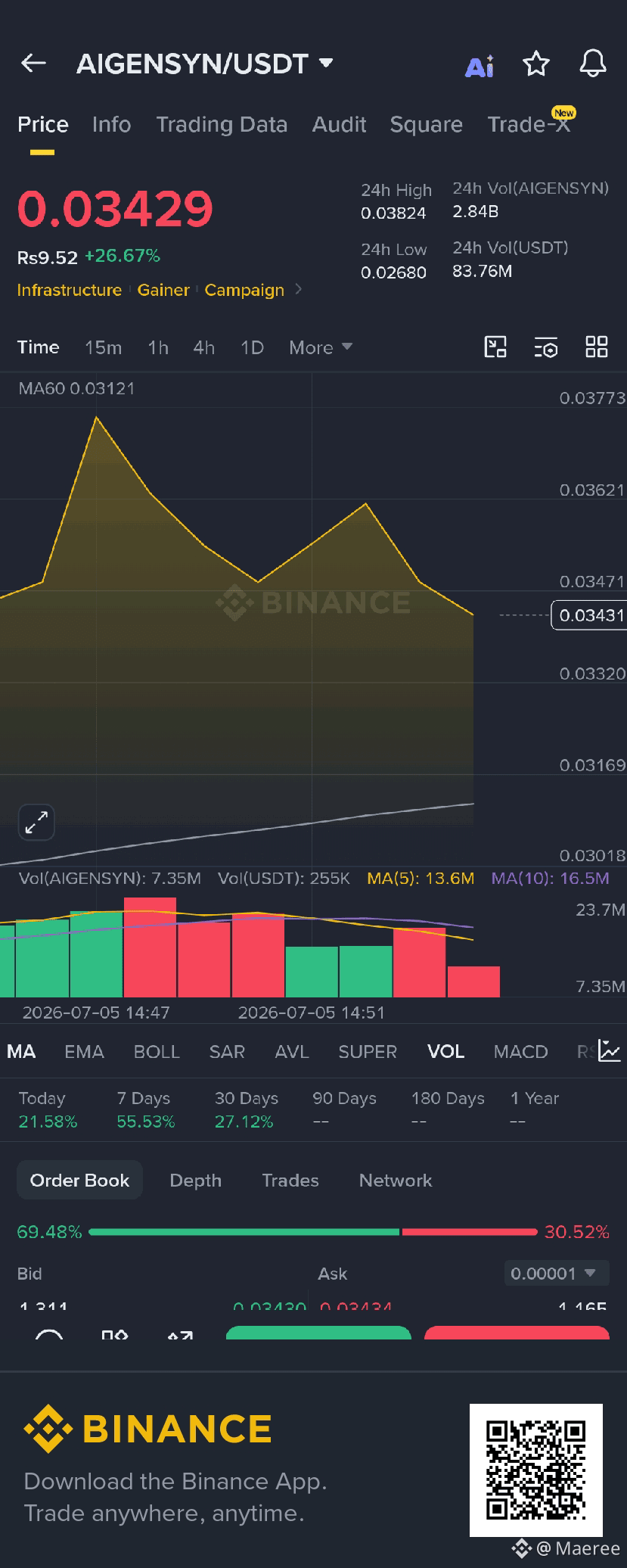Screen dimensions: 627x1568
Task: Tap the back arrow icon
Action: [33, 64]
